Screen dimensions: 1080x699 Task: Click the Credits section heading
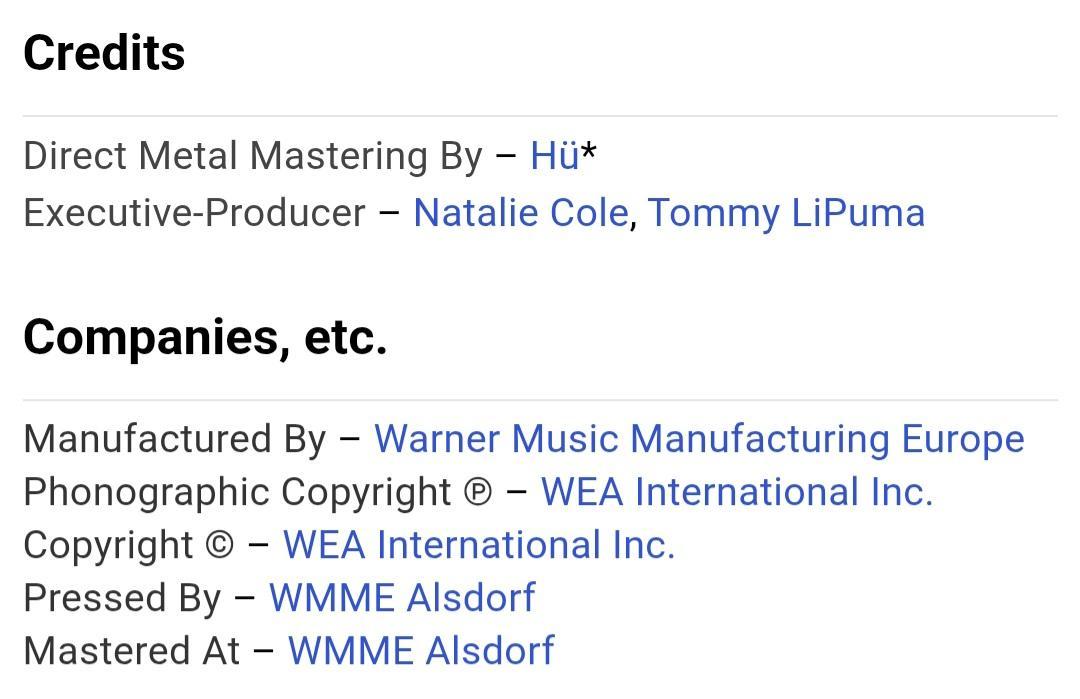click(104, 53)
